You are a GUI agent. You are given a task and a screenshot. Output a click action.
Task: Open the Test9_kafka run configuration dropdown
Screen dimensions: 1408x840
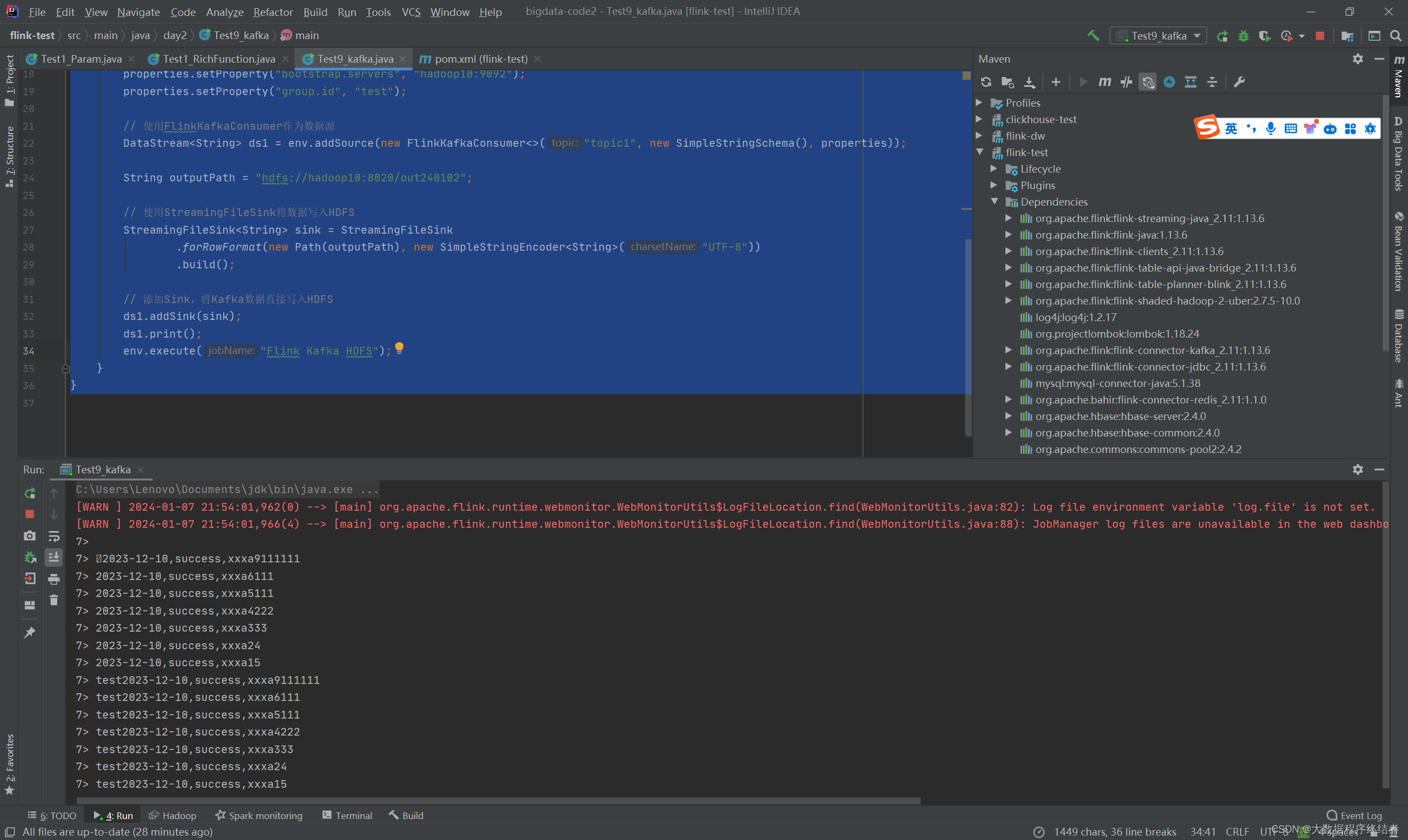click(x=1158, y=36)
